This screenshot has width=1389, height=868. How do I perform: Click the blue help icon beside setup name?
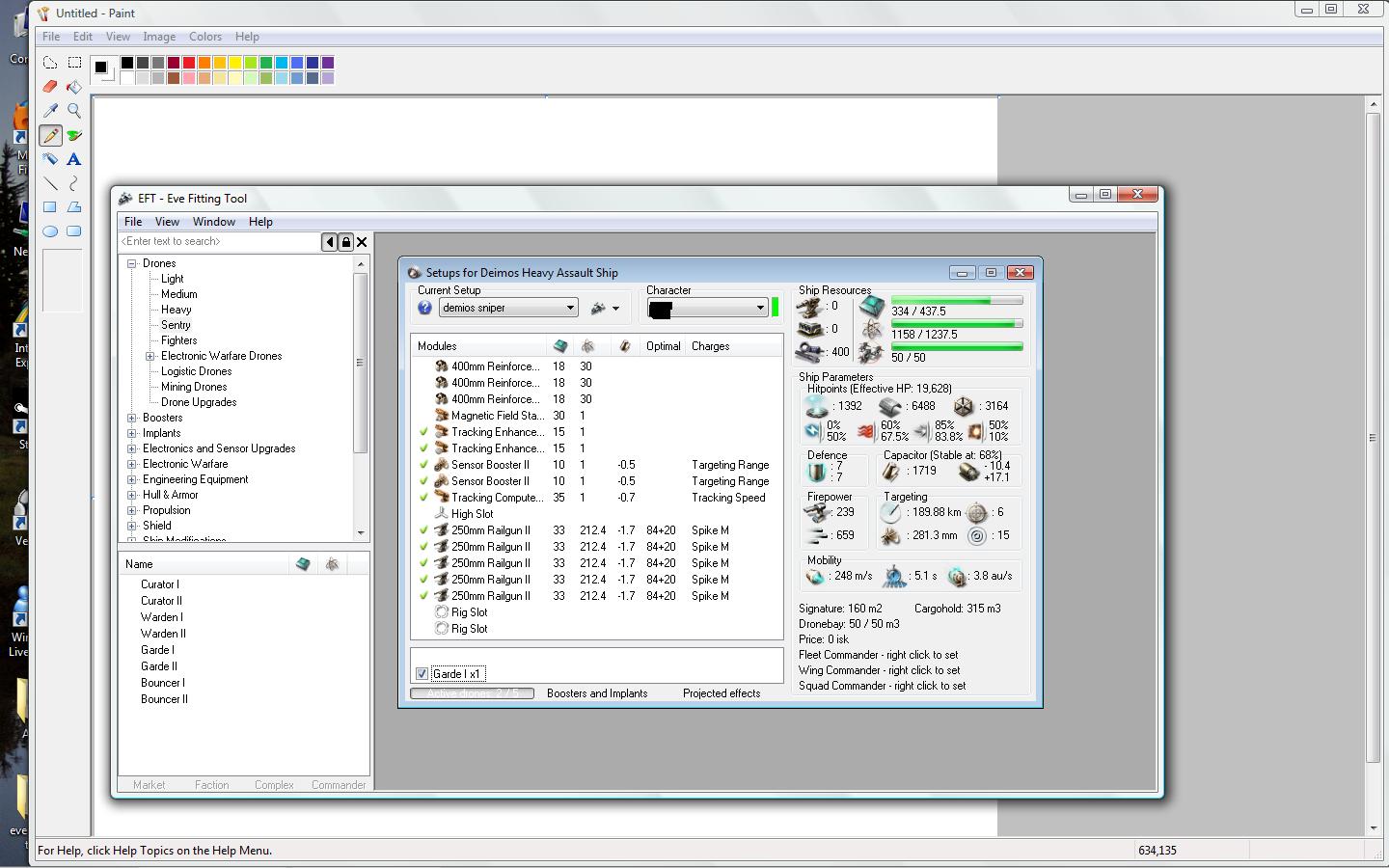click(x=424, y=309)
